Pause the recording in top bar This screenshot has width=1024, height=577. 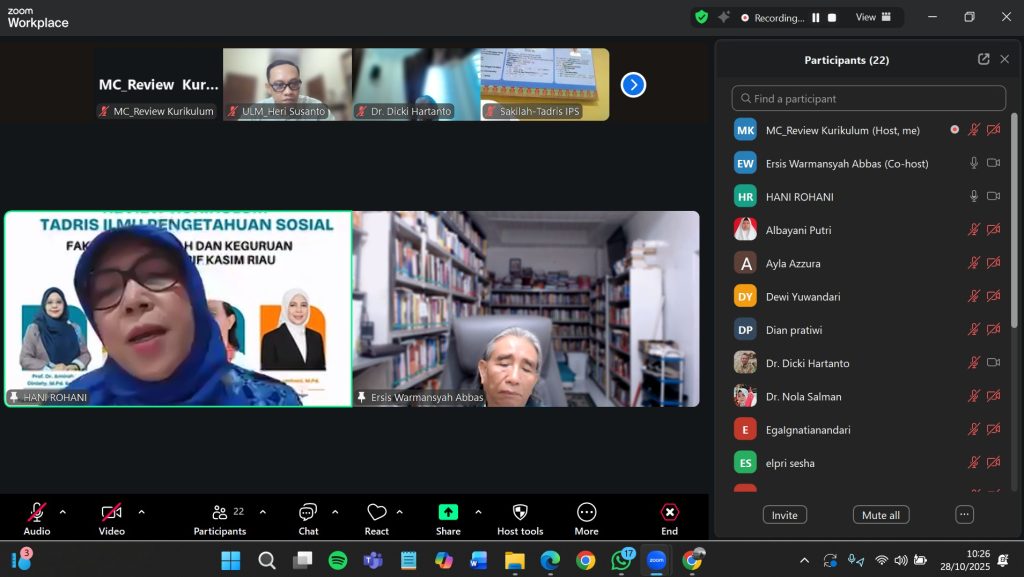pyautogui.click(x=816, y=18)
